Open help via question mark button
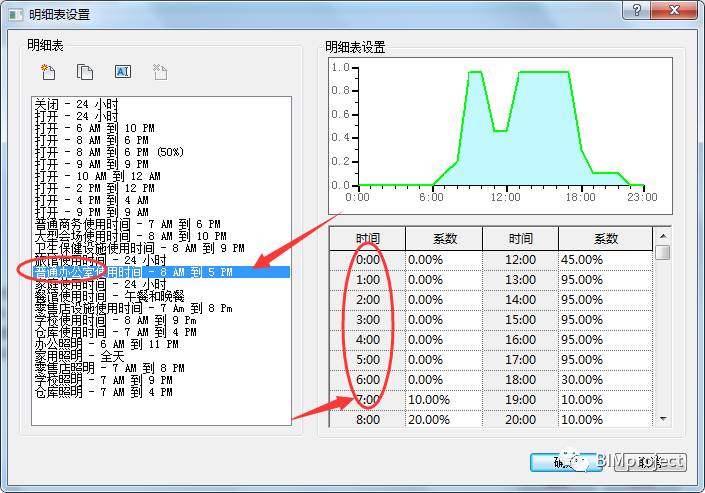This screenshot has width=705, height=493. pos(637,10)
